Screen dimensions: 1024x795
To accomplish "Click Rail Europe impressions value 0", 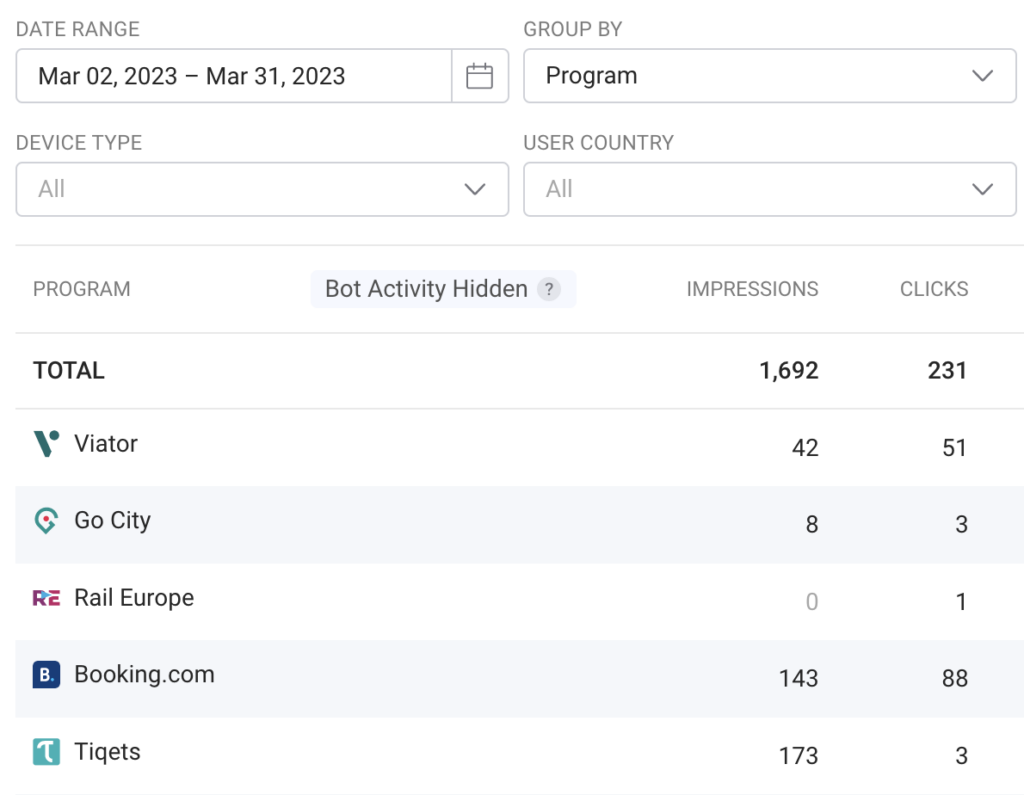I will pyautogui.click(x=812, y=601).
